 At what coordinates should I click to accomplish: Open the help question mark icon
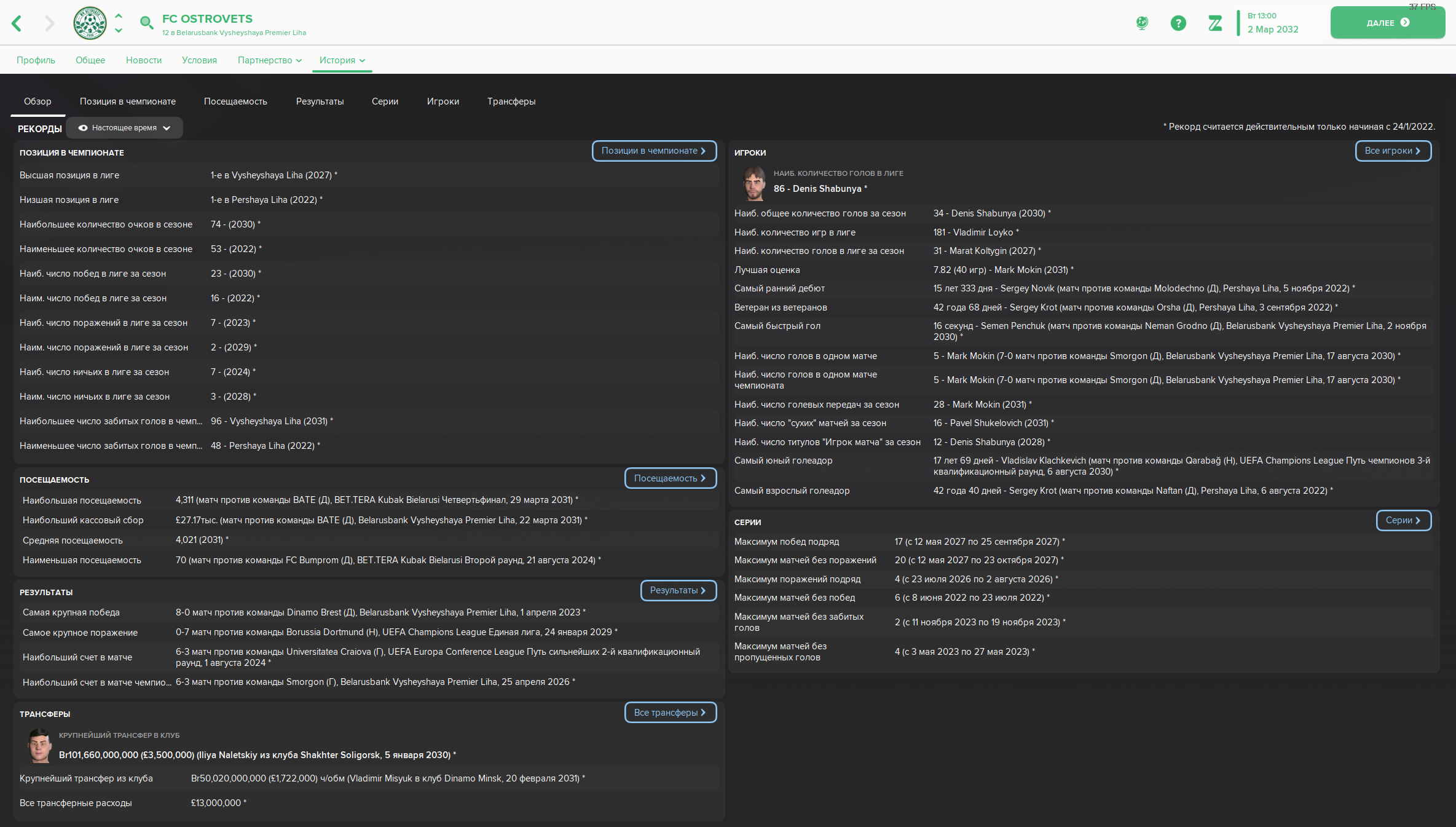pos(1178,23)
